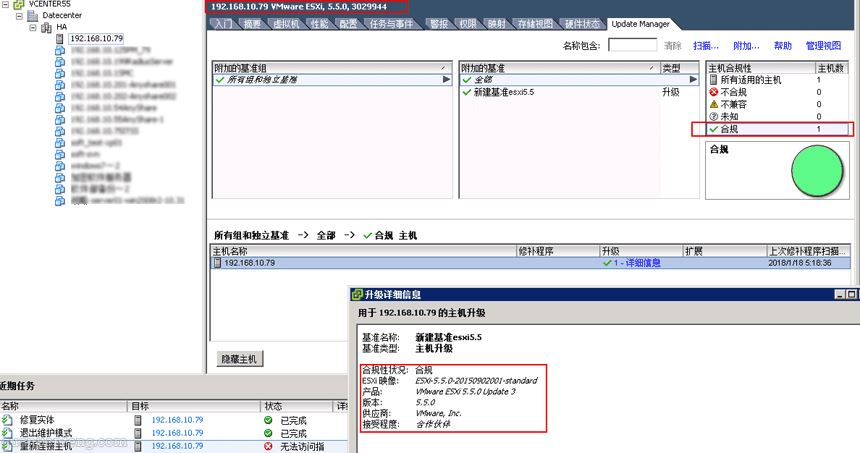Image resolution: width=860 pixels, height=453 pixels.
Task: Select the 192.168.10.79 row in host table
Action: click(x=531, y=263)
